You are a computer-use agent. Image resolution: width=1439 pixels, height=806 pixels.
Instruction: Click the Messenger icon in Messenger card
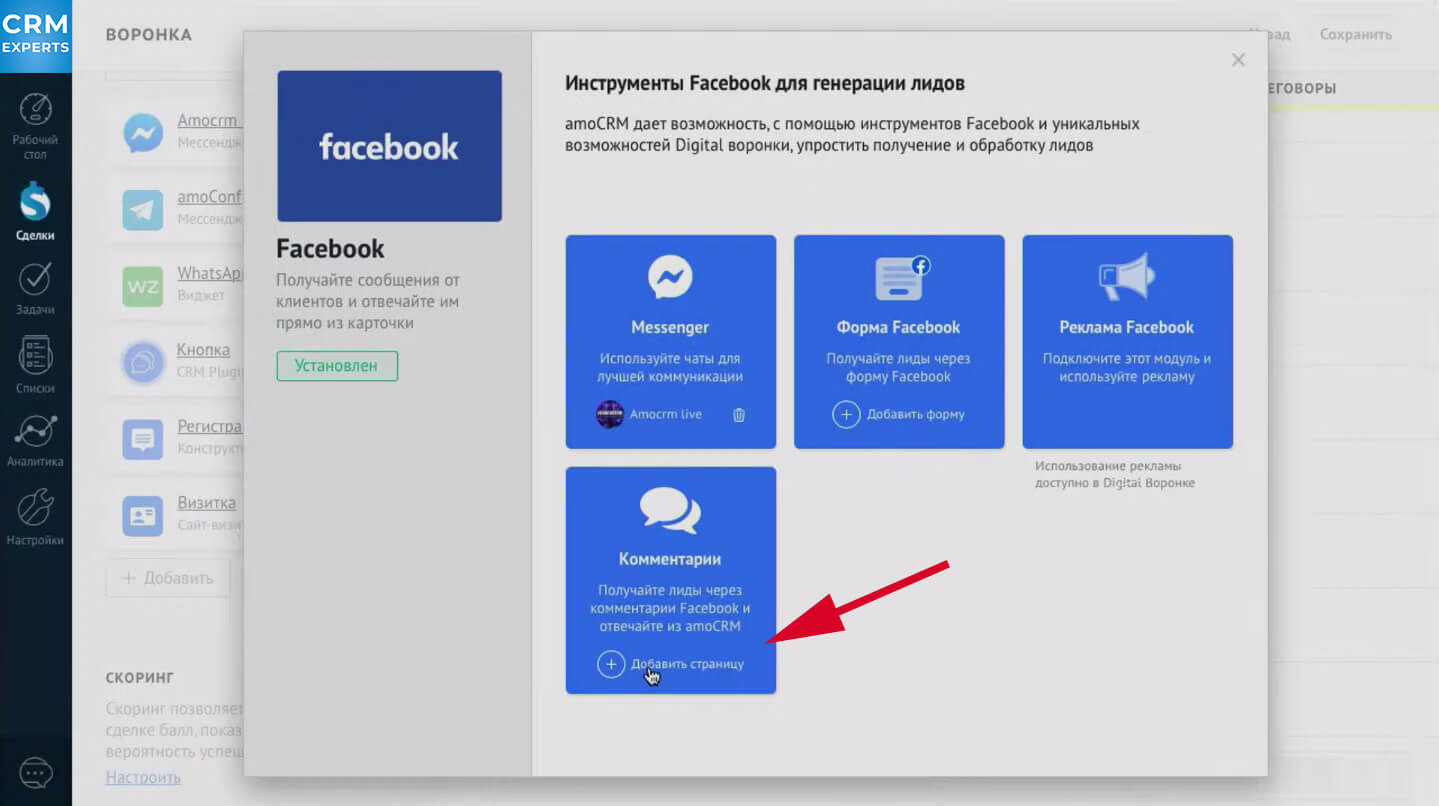click(670, 277)
